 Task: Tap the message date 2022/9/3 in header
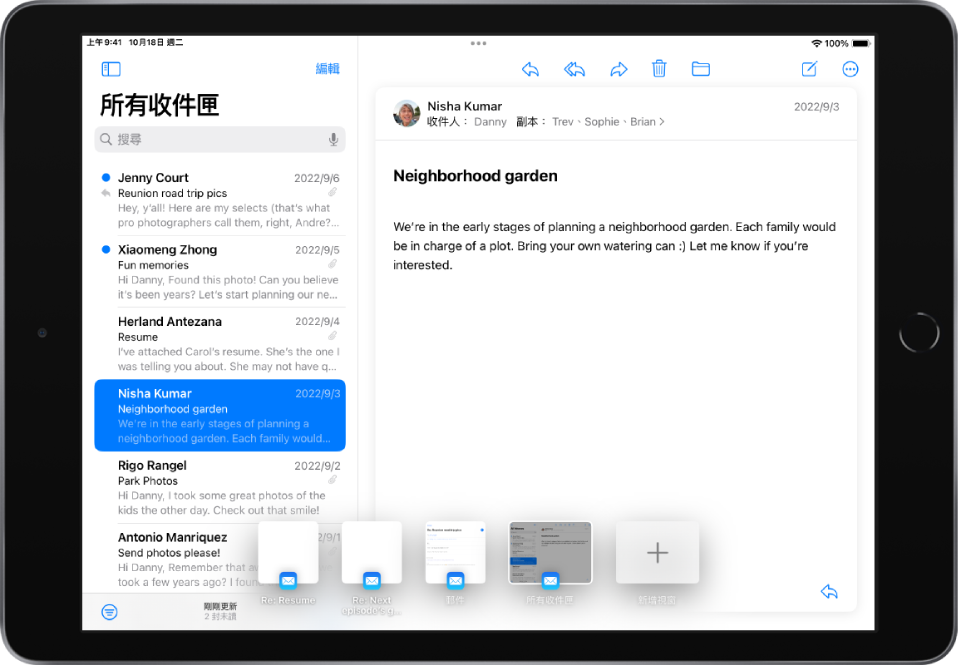click(816, 107)
